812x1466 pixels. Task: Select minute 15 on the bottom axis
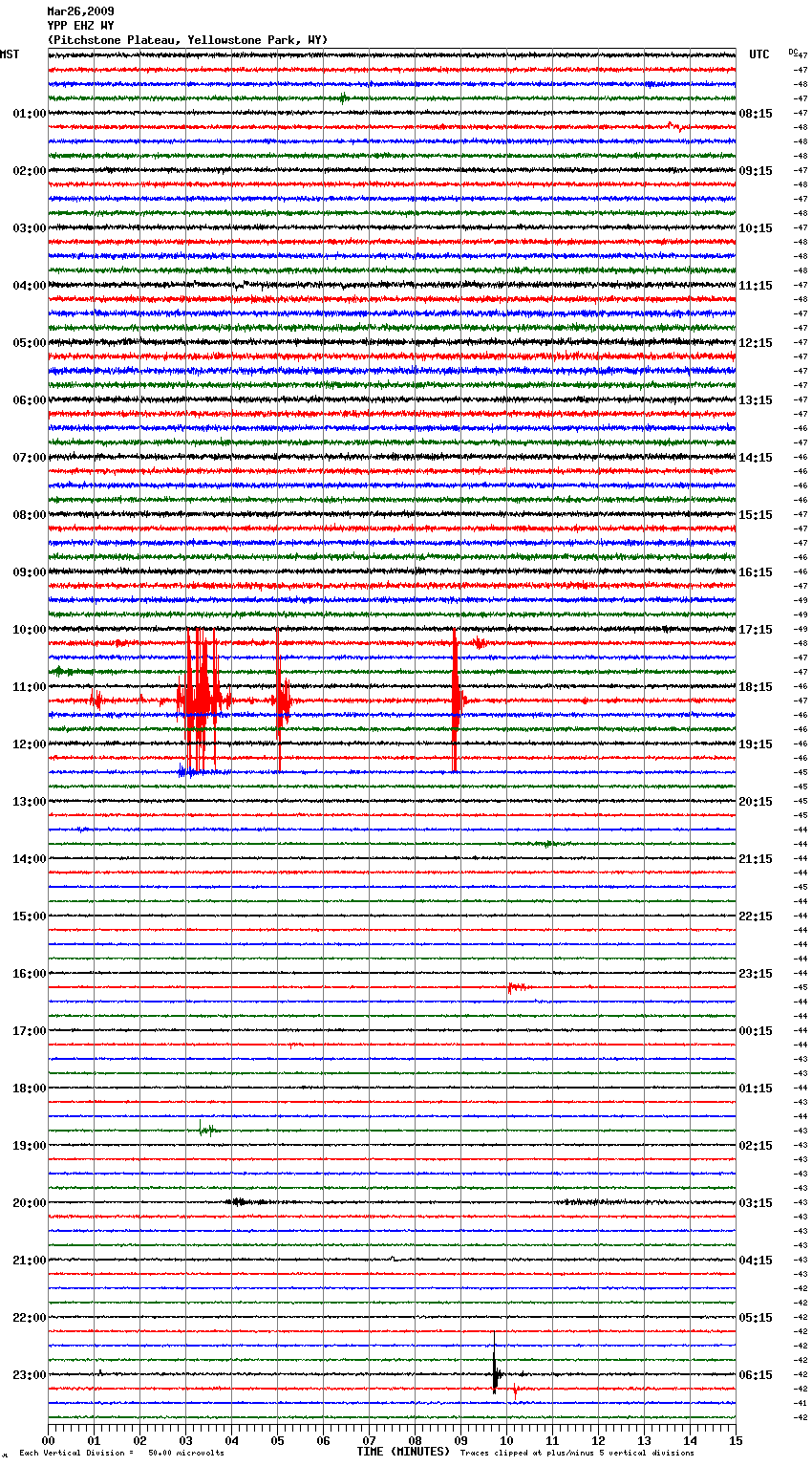click(736, 1440)
